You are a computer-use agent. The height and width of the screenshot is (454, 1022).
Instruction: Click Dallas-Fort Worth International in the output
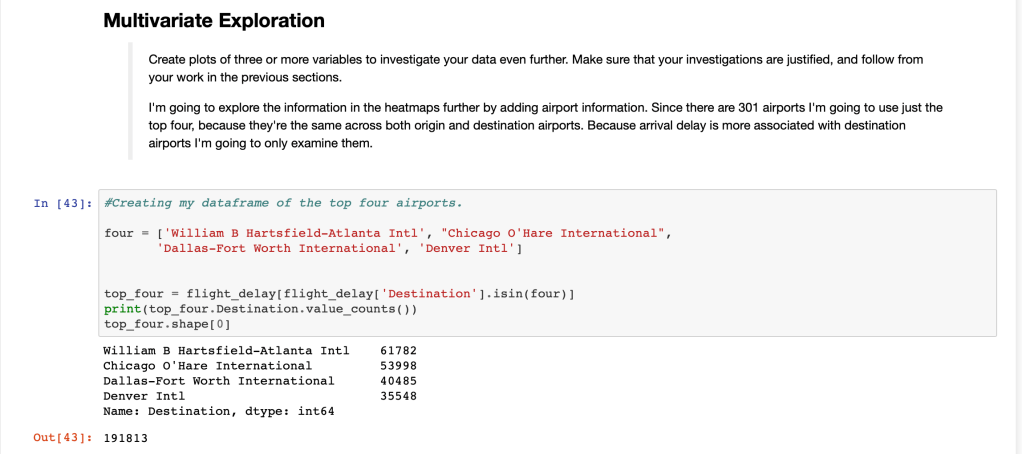tap(218, 381)
